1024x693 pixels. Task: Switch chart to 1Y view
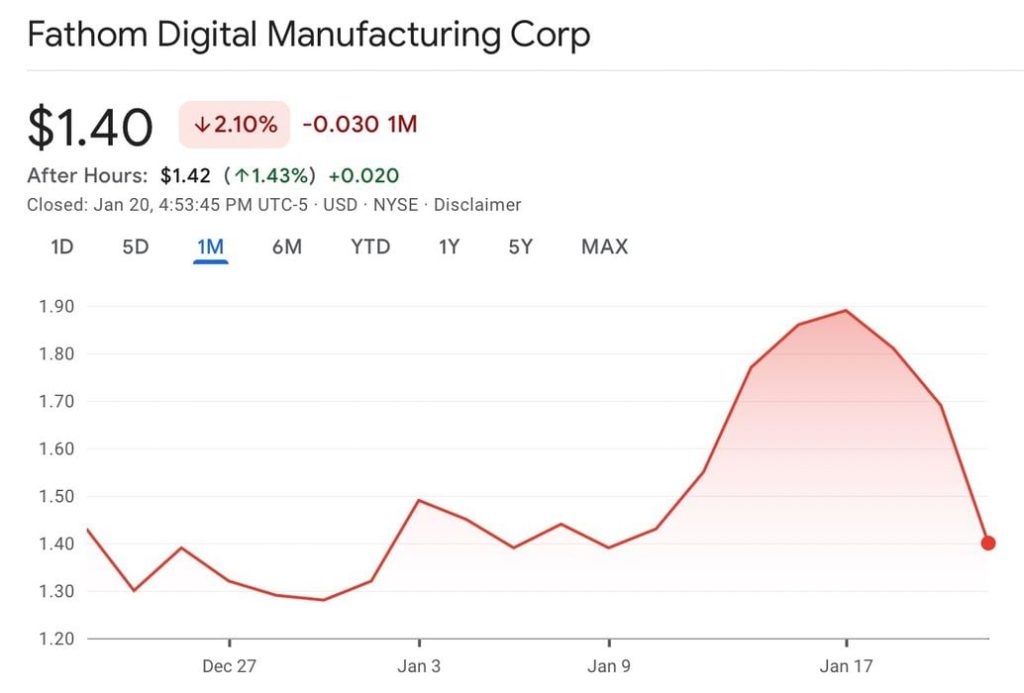click(x=449, y=246)
